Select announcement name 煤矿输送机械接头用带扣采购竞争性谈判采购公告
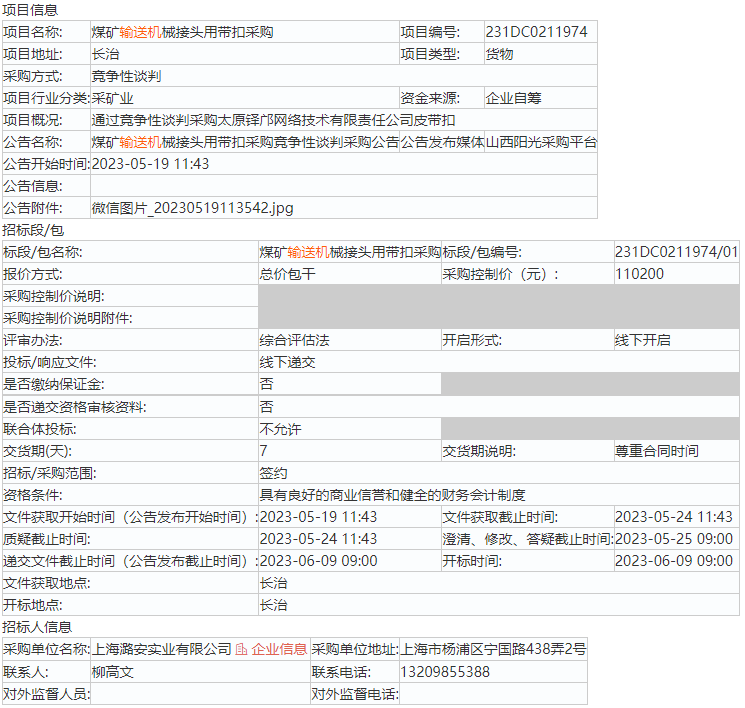The image size is (745, 708). click(245, 142)
